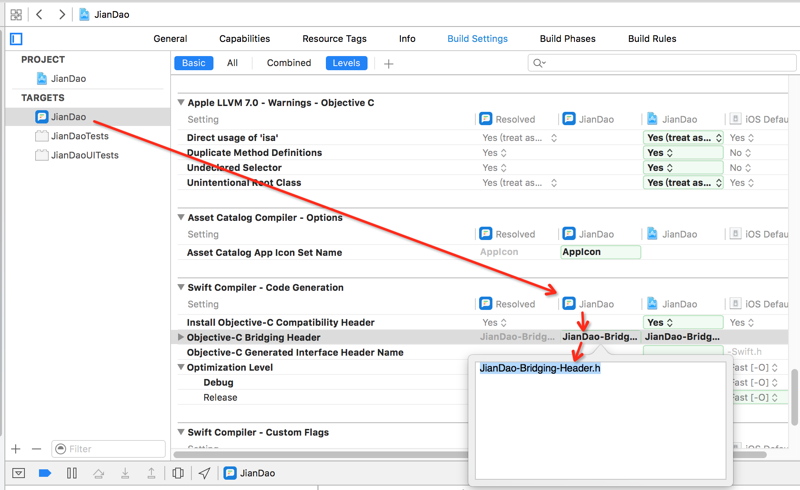Open the Build Rules tab
800x490 pixels.
[652, 39]
